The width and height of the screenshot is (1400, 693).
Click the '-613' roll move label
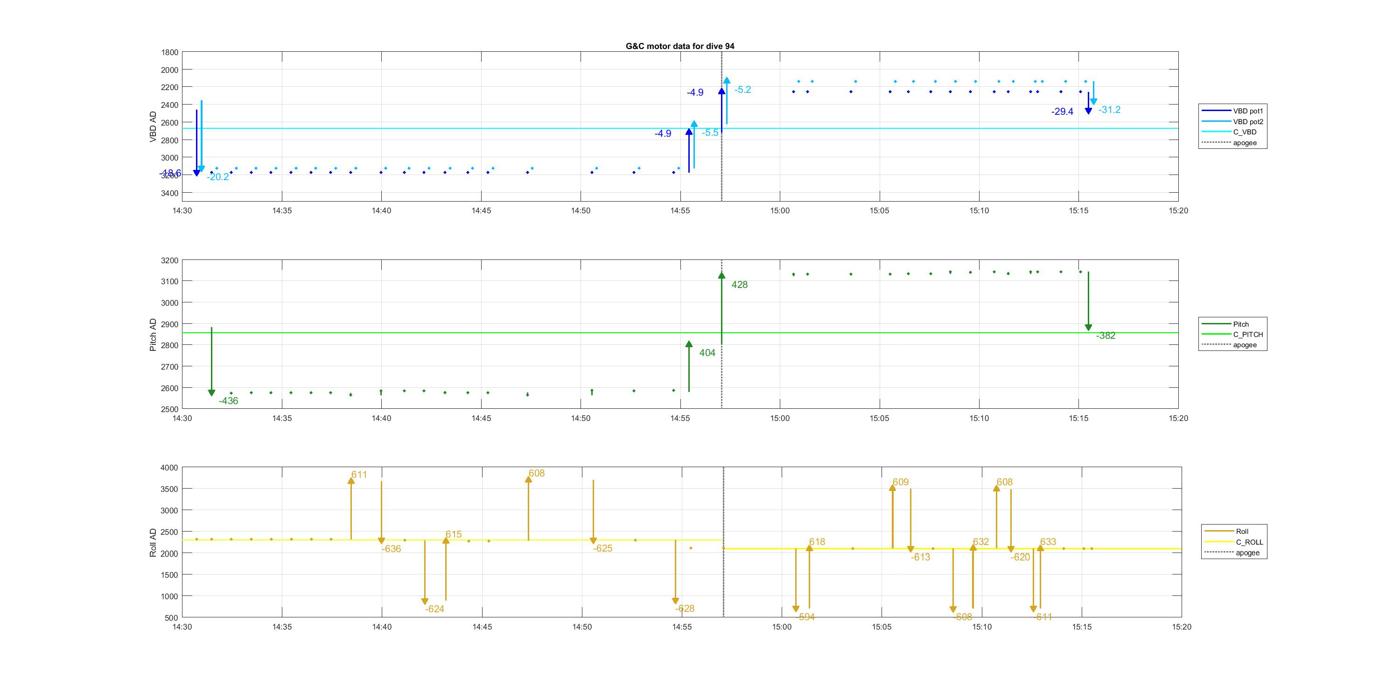[x=921, y=557]
